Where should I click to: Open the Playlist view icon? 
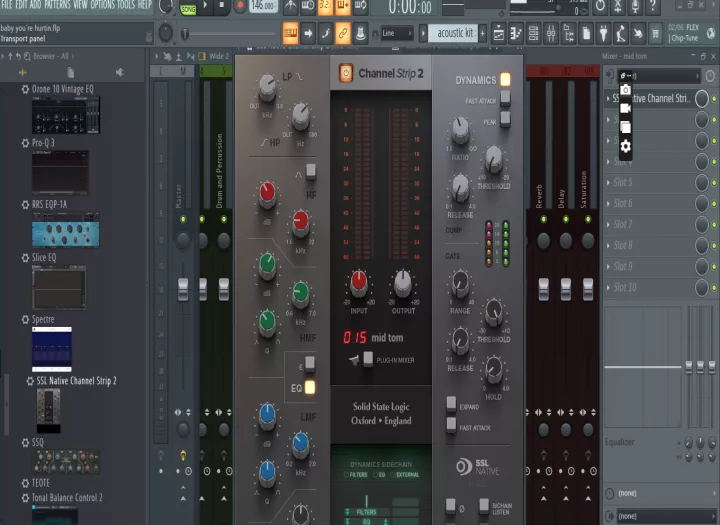pos(498,33)
